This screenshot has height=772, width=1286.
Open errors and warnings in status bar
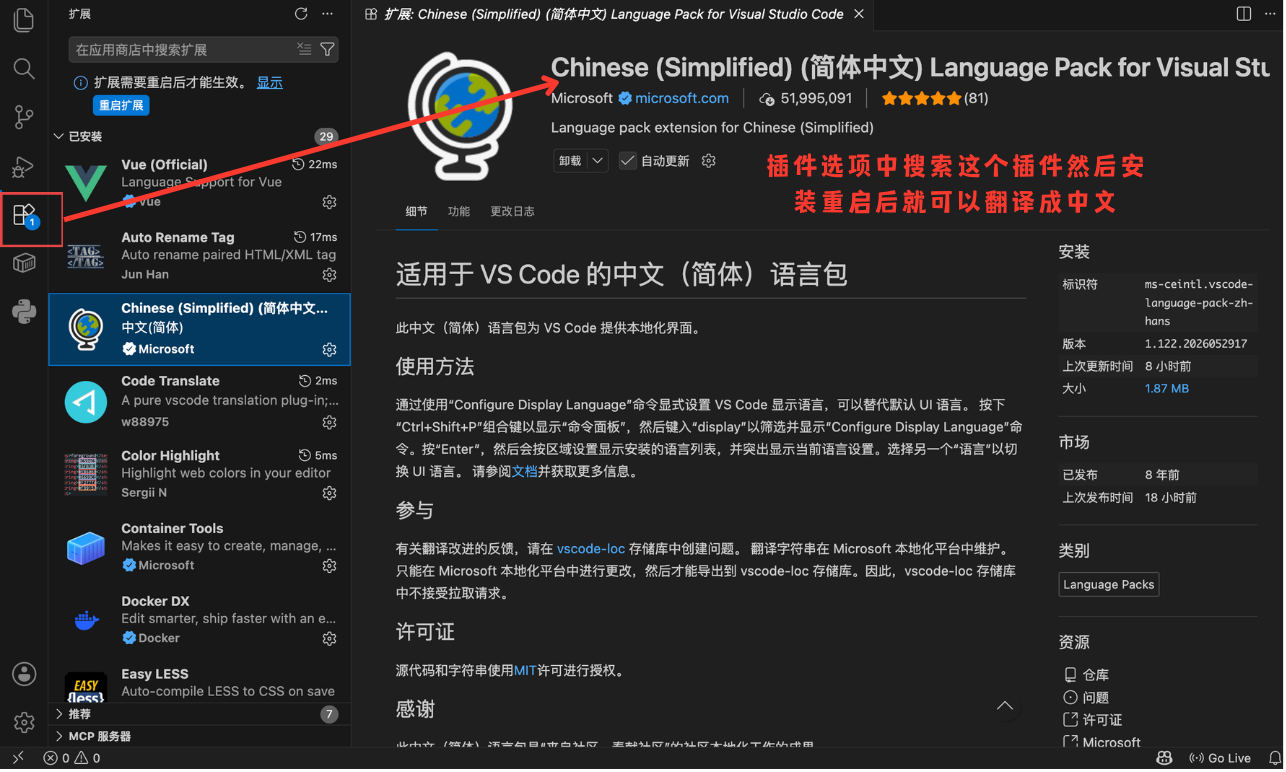72,759
